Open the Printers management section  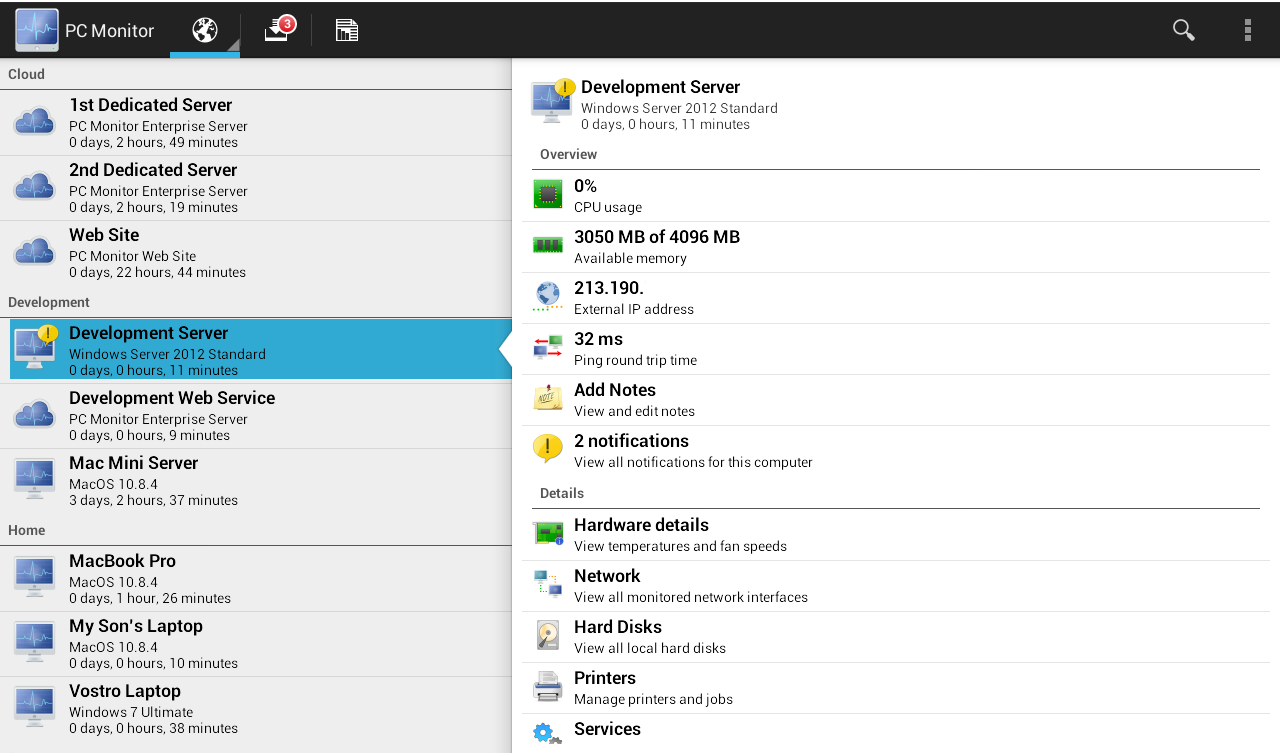click(x=896, y=688)
